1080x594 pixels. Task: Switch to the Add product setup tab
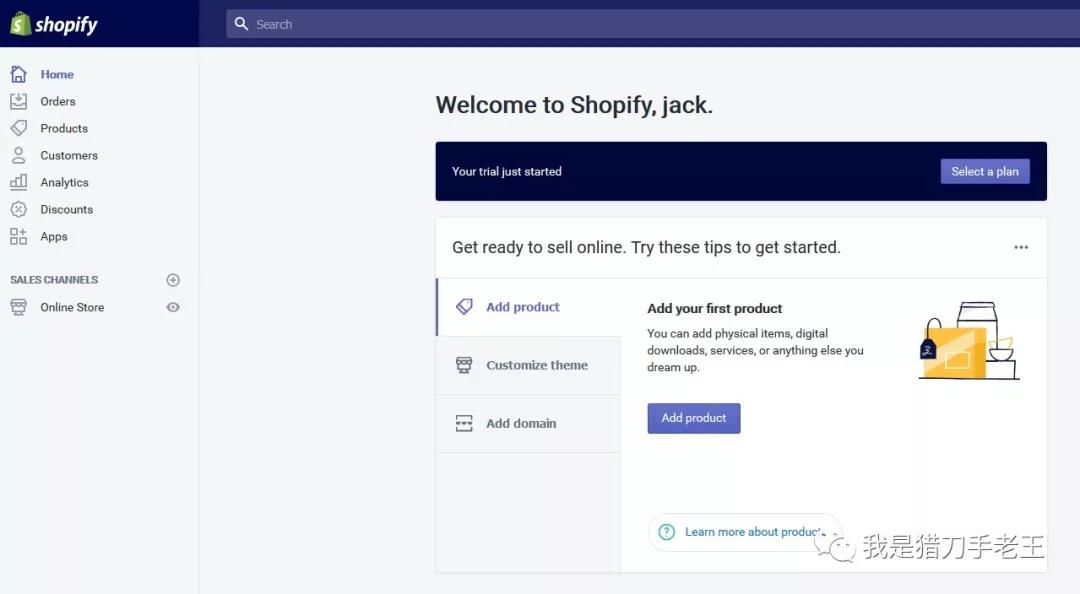pyautogui.click(x=522, y=307)
